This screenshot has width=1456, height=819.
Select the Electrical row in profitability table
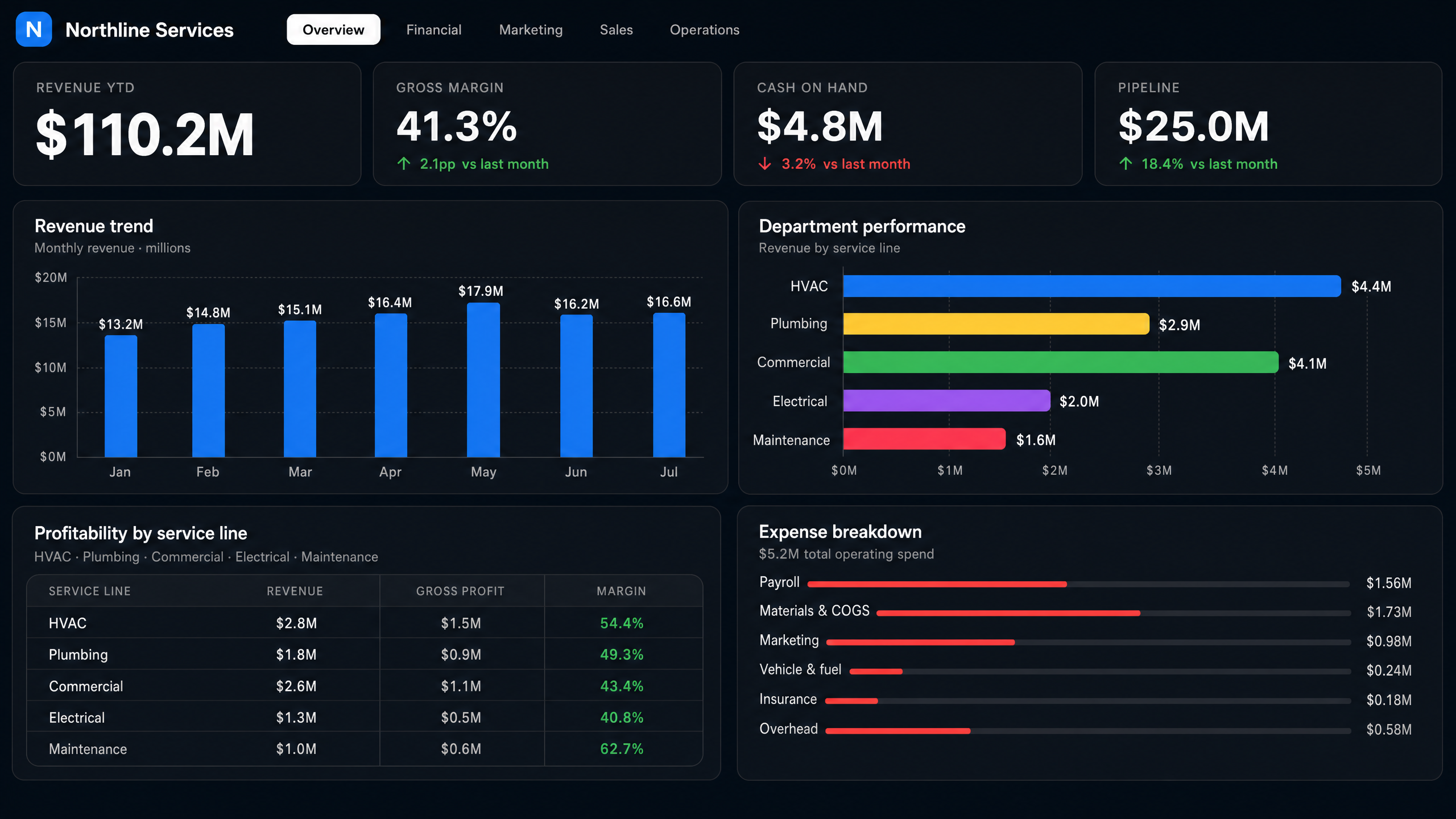[x=365, y=717]
